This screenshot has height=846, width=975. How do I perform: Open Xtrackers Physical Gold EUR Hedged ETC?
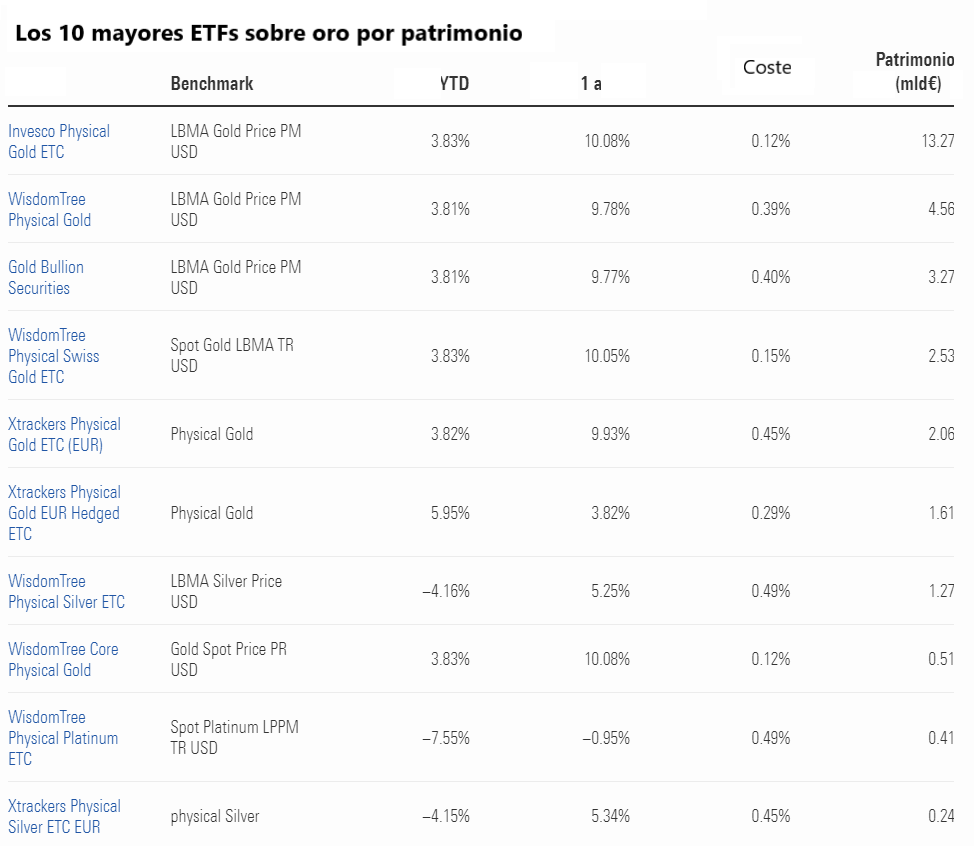(64, 513)
